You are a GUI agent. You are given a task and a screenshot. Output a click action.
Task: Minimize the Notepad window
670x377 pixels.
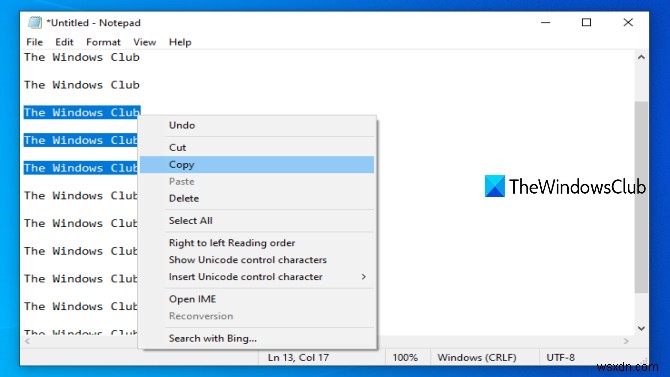coord(546,22)
